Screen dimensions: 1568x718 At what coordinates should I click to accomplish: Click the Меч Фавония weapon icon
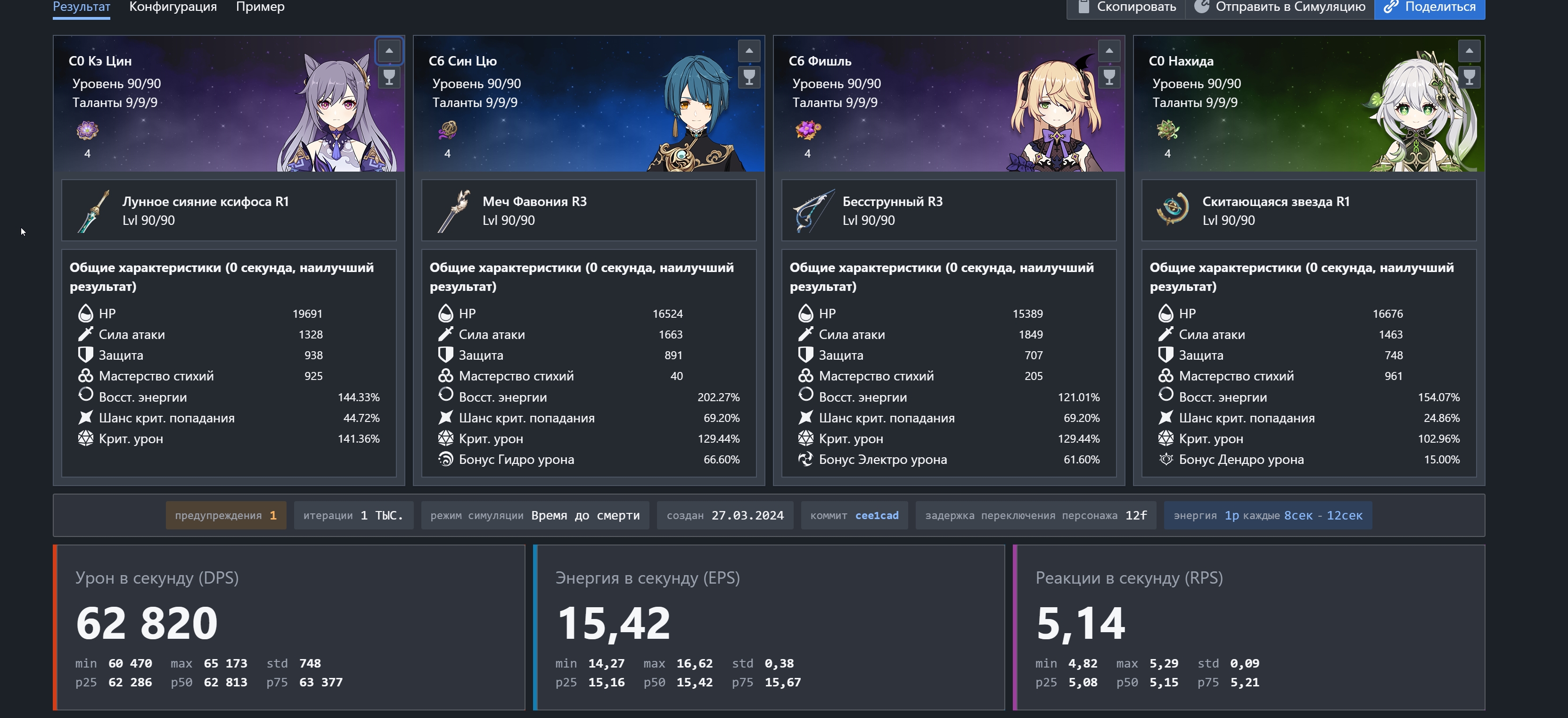click(453, 211)
